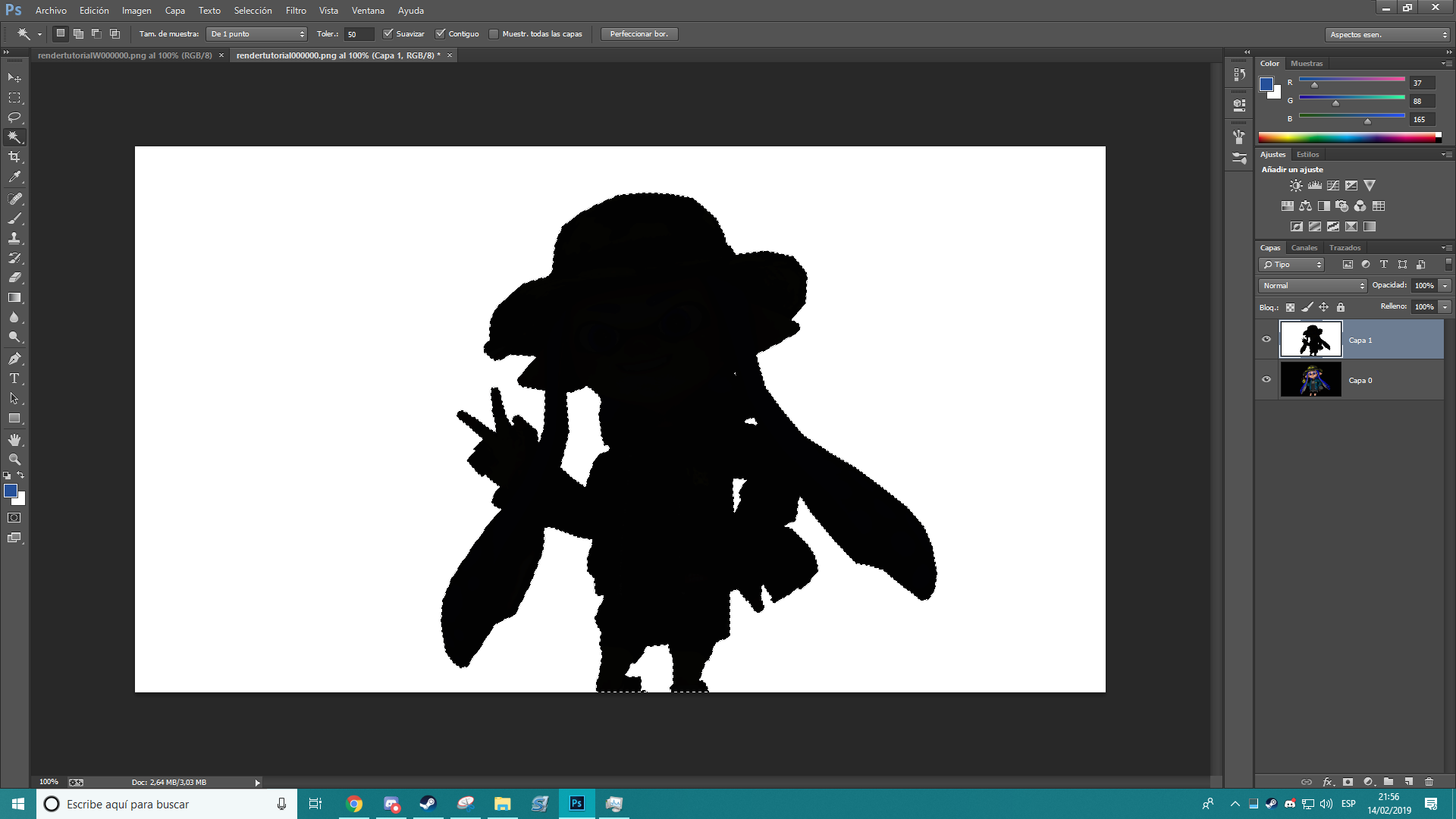The image size is (1456, 819).
Task: Expand the Aspectos esen. workspace dropdown
Action: pos(1388,35)
